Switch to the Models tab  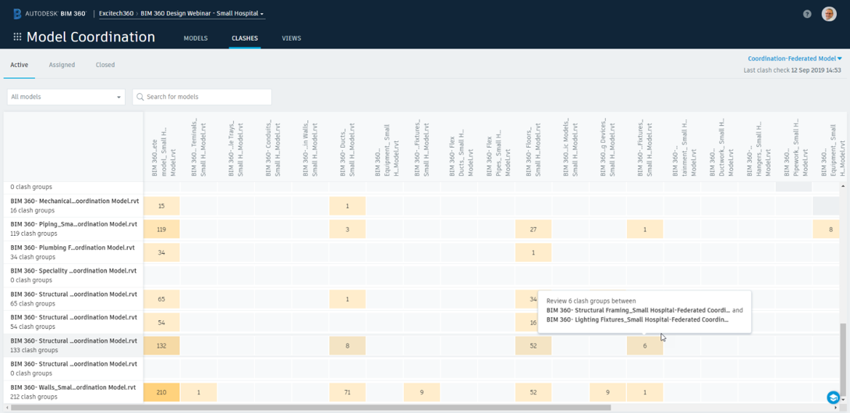click(x=196, y=38)
